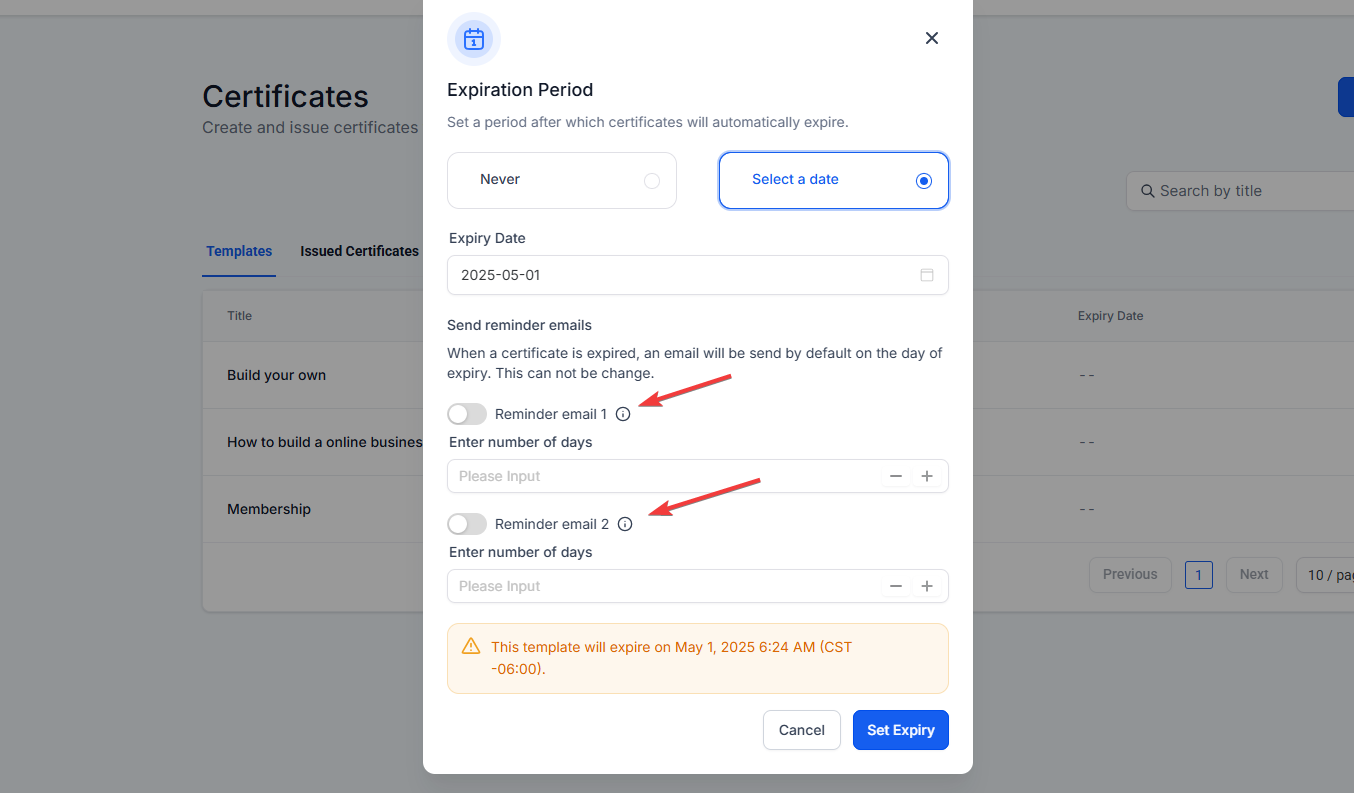The image size is (1354, 793).
Task: Click the search magnifier icon
Action: (1147, 191)
